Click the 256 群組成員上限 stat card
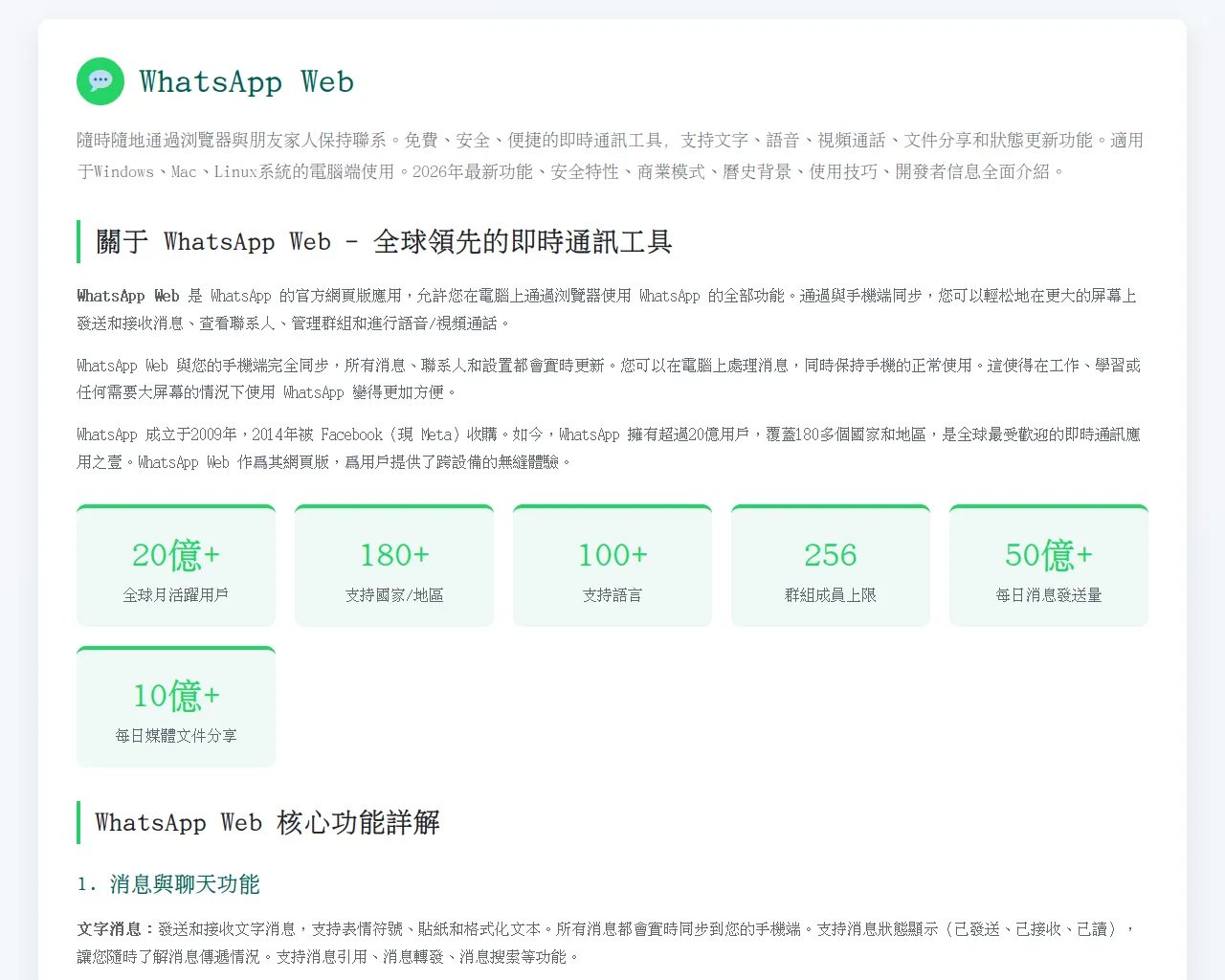 [831, 566]
